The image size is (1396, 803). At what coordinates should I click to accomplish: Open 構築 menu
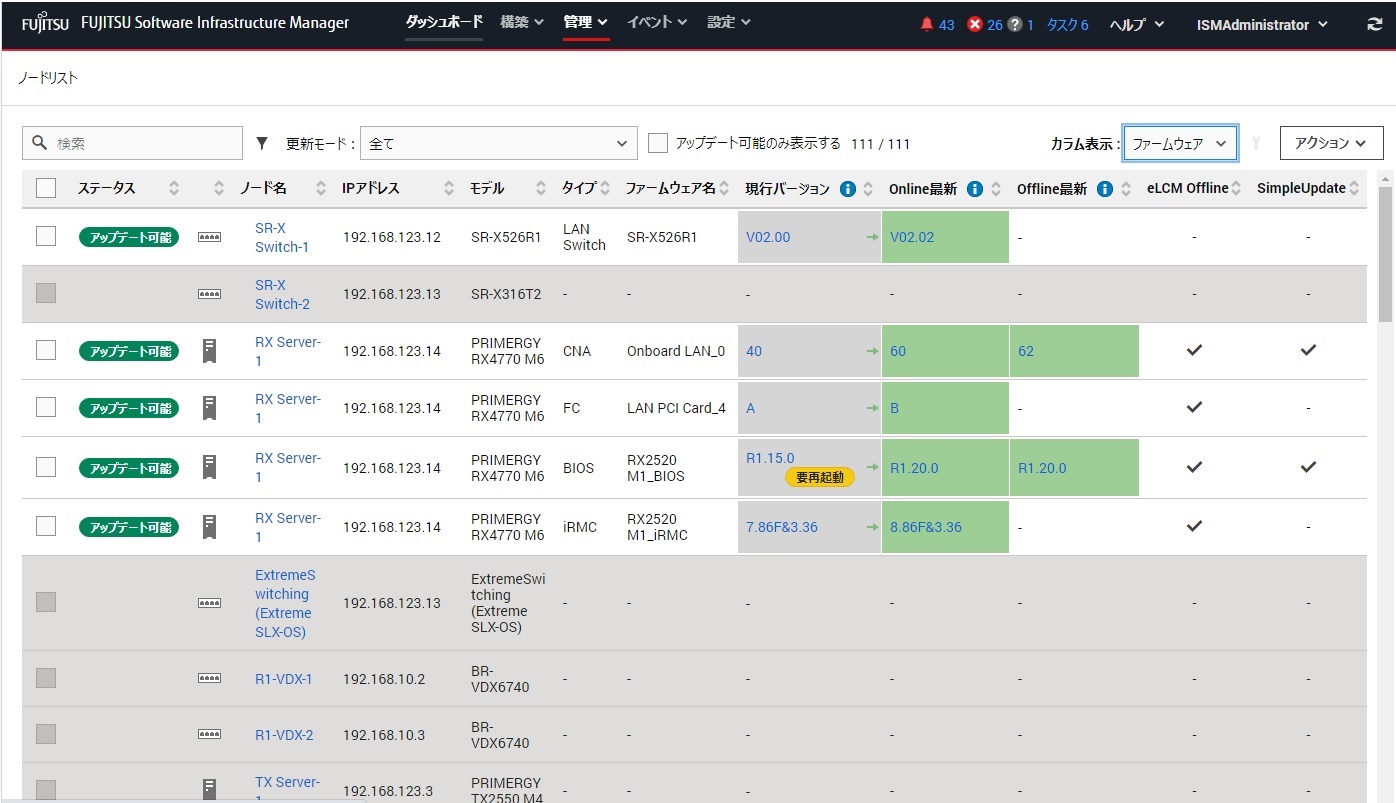[x=522, y=22]
